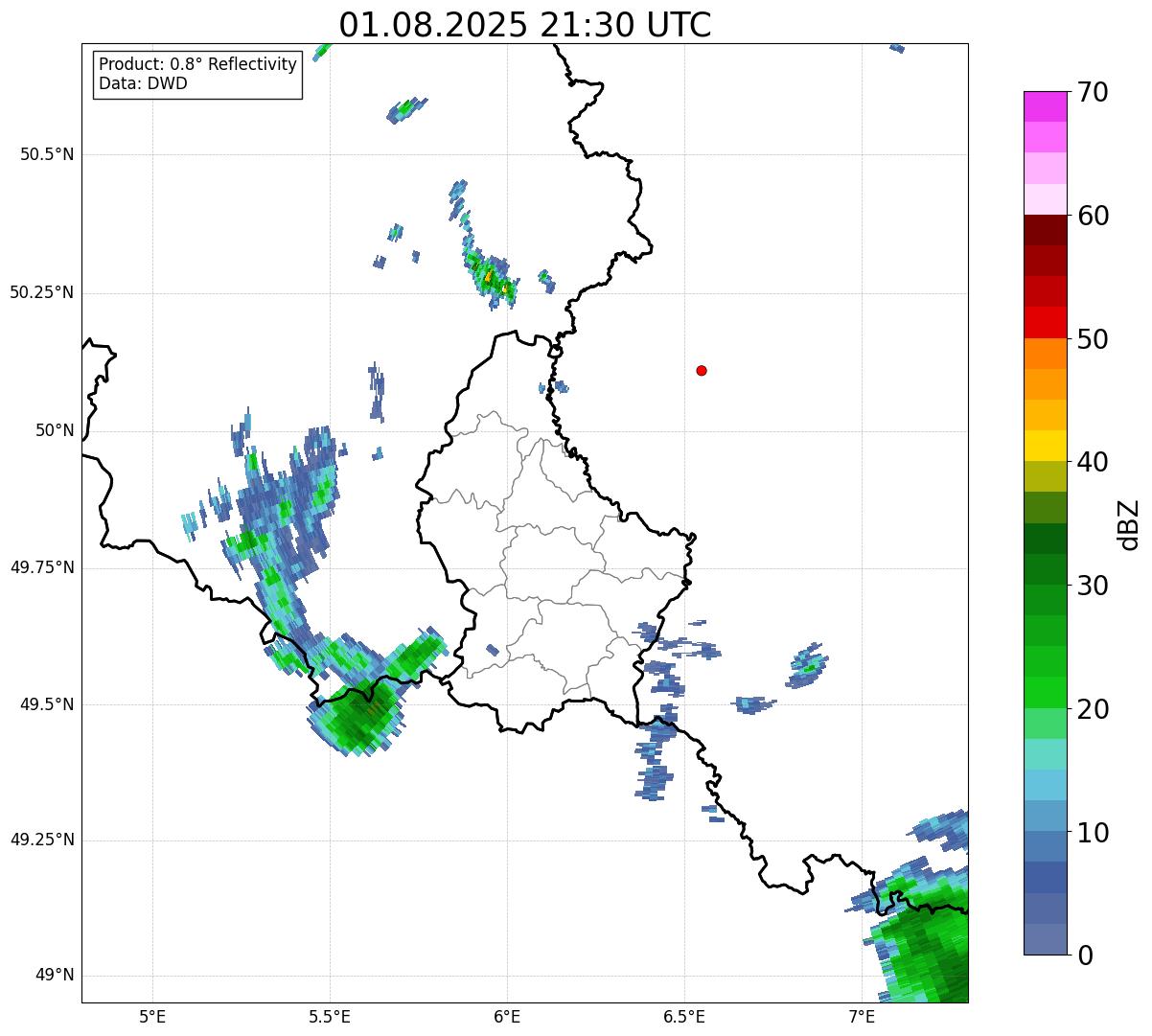Click the magenta top colorbar segment
The height and width of the screenshot is (1036, 1152).
click(x=1044, y=106)
